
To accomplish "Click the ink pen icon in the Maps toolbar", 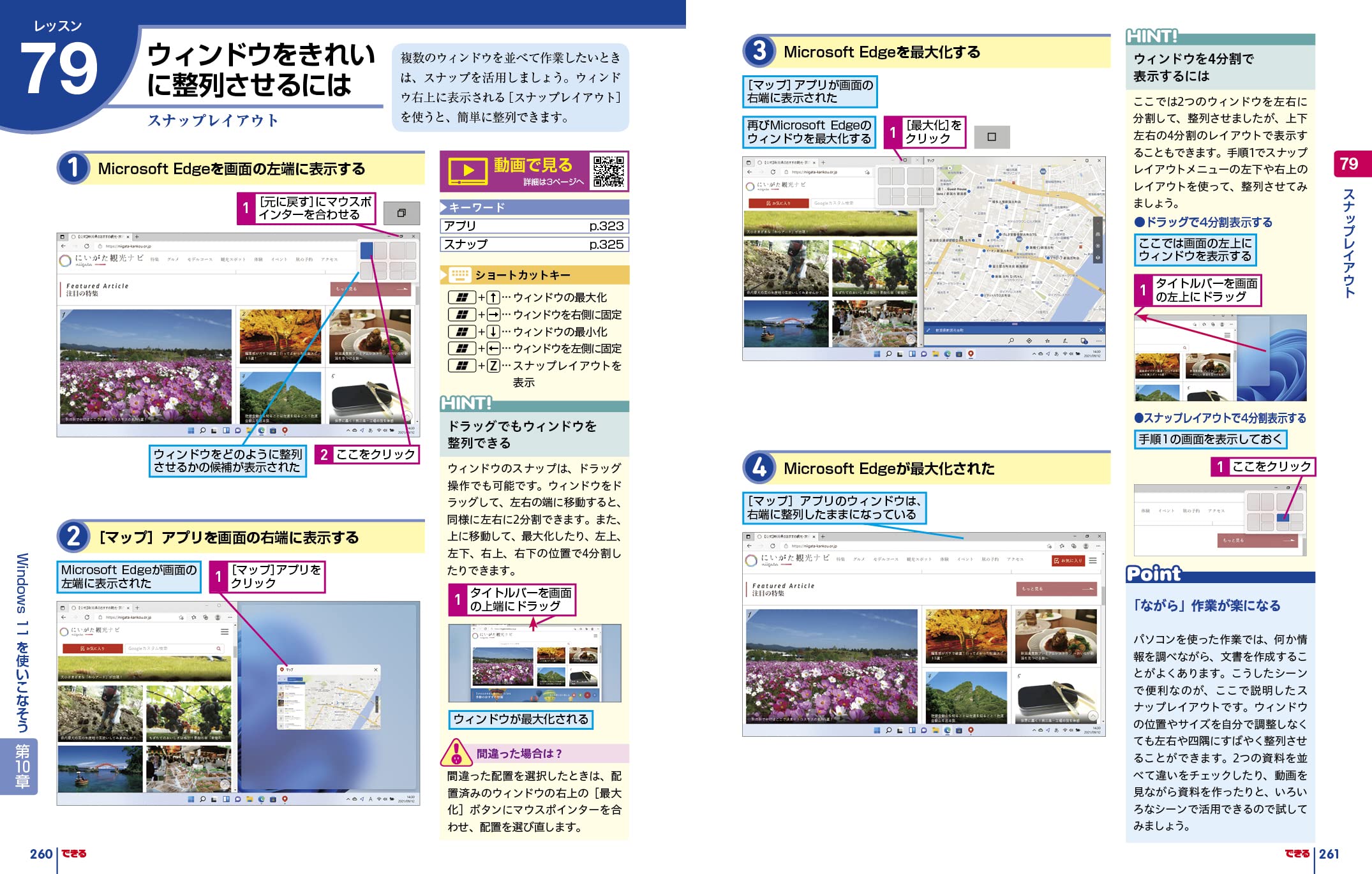I will [x=1066, y=341].
